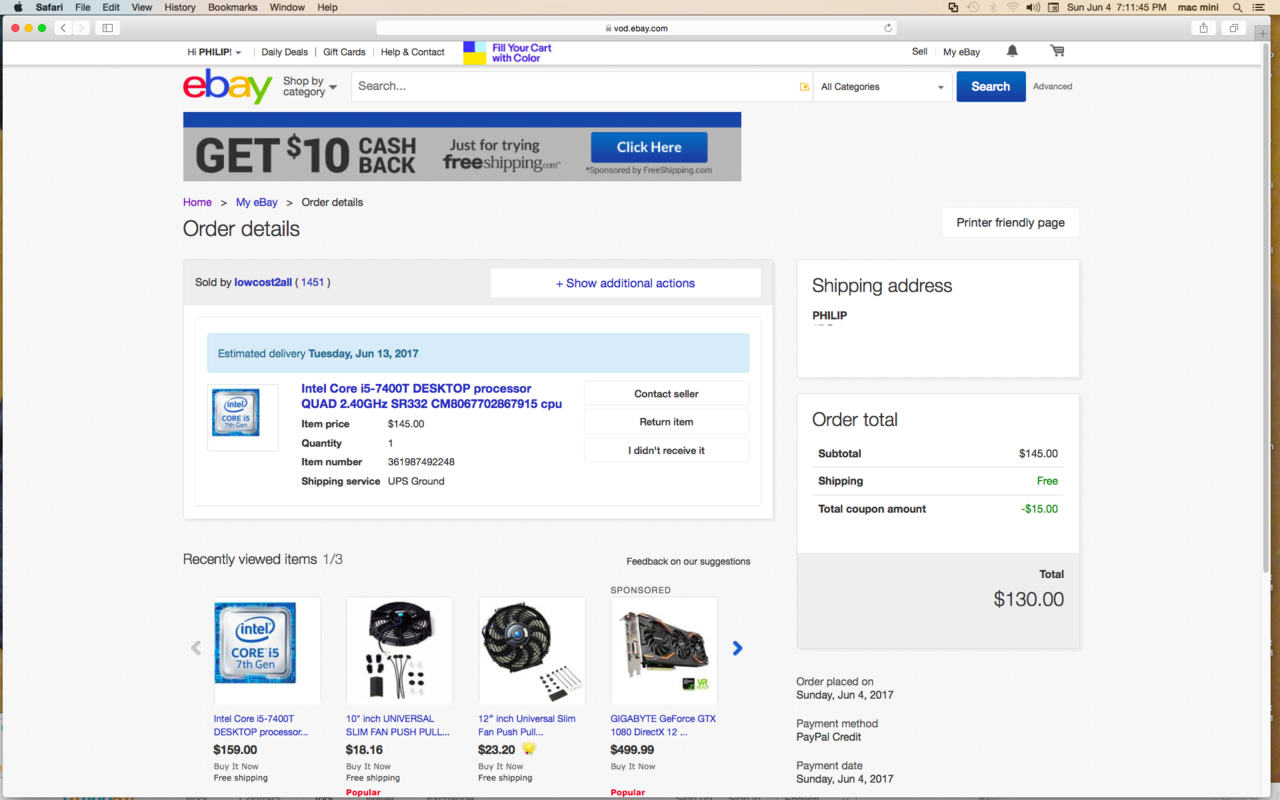This screenshot has width=1280, height=800.
Task: Click the Contact seller button
Action: tap(666, 394)
